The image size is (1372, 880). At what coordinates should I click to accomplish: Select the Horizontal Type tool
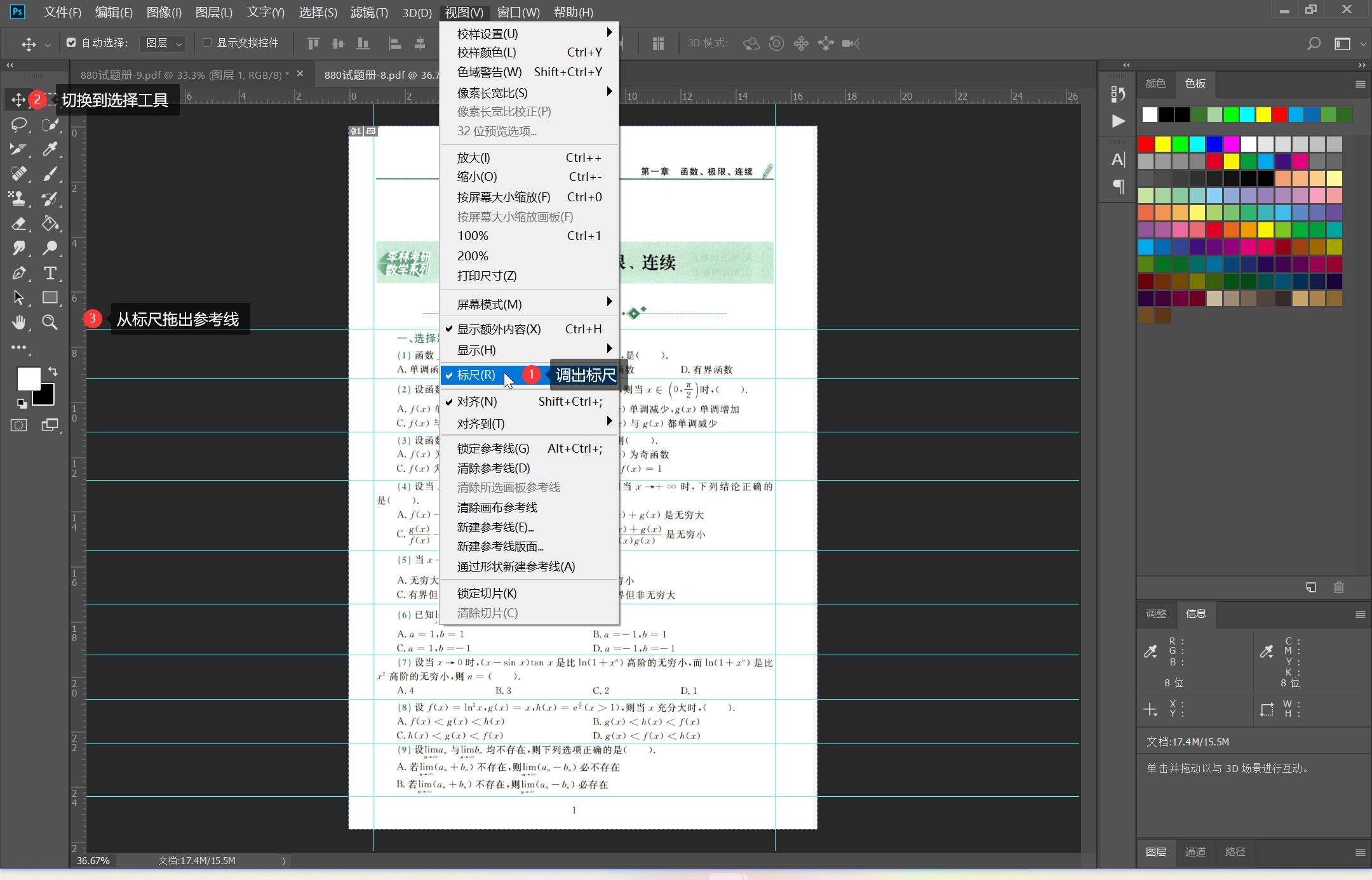tap(50, 273)
